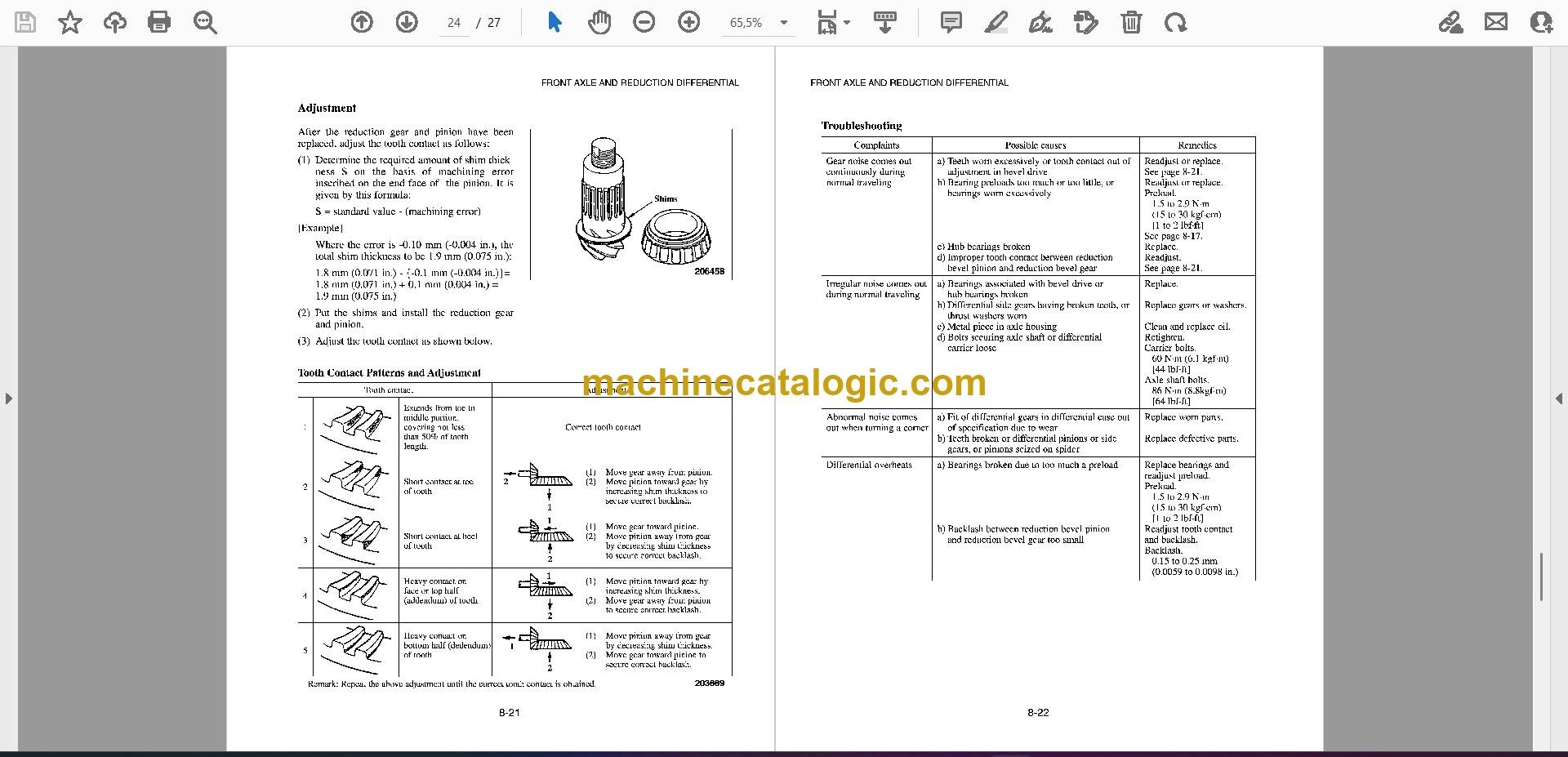The height and width of the screenshot is (757, 1568).
Task: Print the document
Action: 159,23
